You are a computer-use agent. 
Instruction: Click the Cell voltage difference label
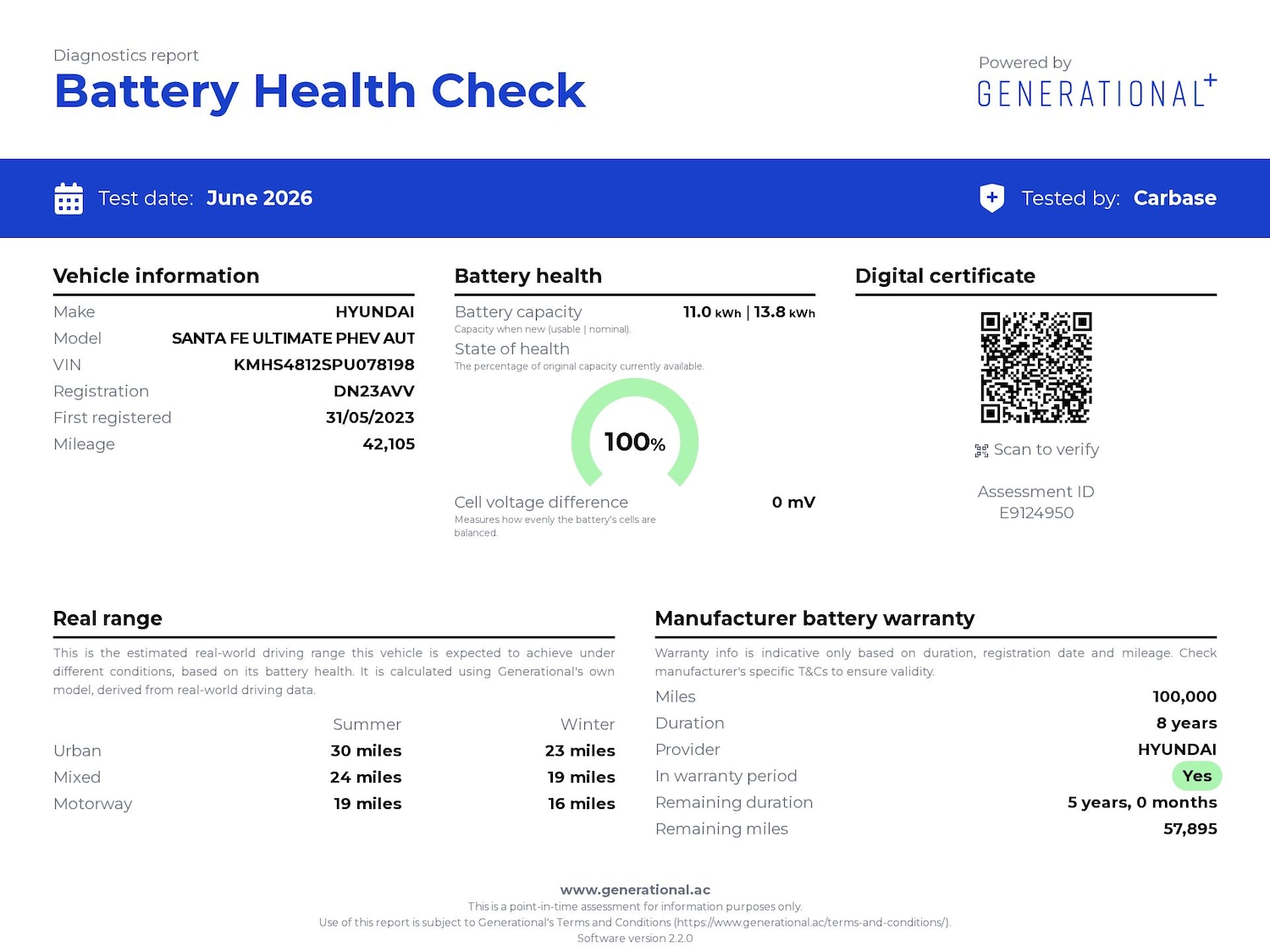tap(541, 502)
